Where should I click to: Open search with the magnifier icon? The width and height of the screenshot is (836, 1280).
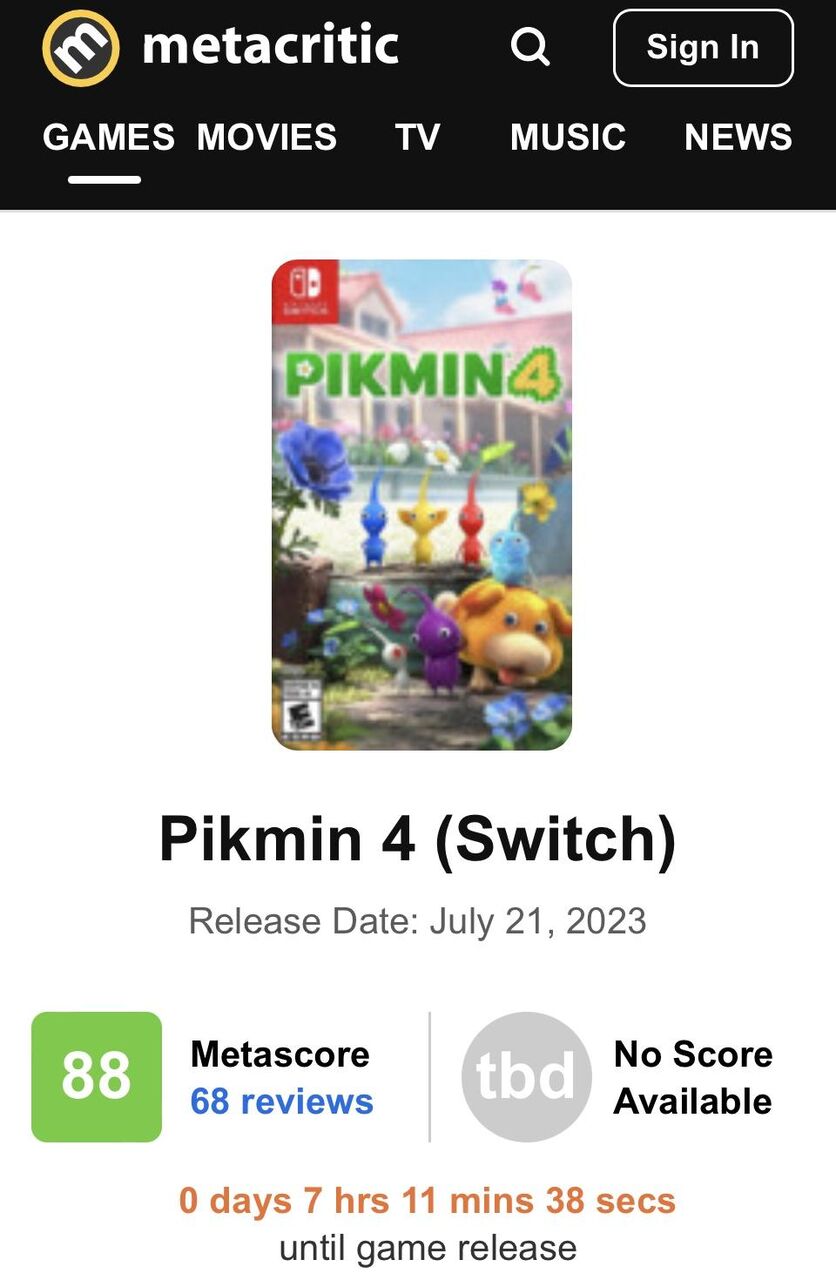(x=530, y=47)
